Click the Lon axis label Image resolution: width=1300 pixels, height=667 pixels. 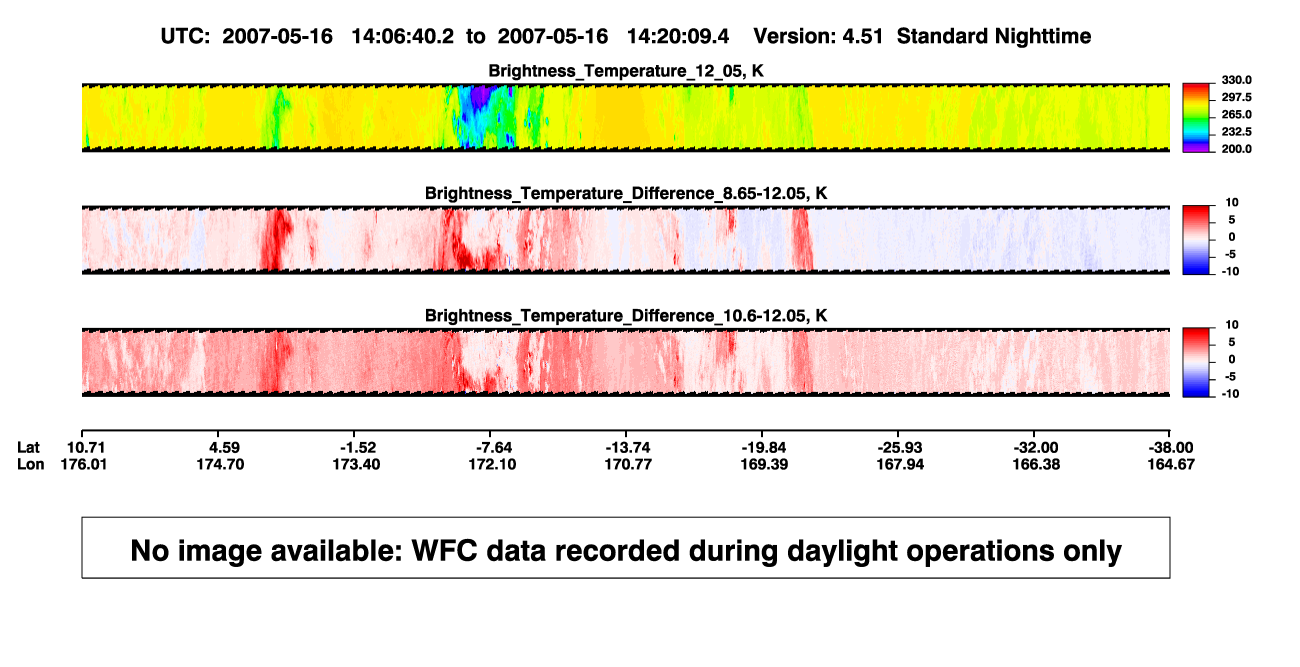click(30, 464)
